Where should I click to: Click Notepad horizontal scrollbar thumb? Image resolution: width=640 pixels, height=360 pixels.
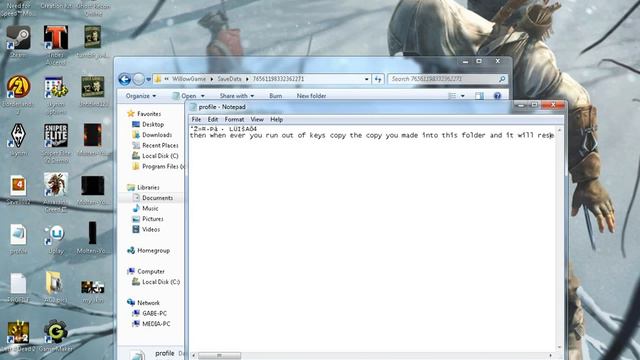point(219,356)
